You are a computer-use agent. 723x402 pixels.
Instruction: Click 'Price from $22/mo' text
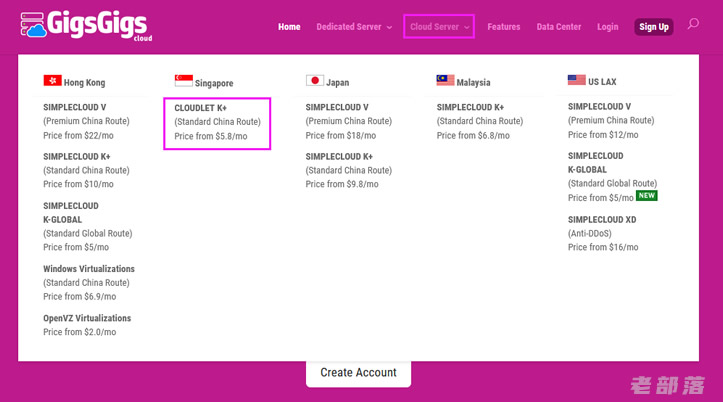[x=78, y=136]
